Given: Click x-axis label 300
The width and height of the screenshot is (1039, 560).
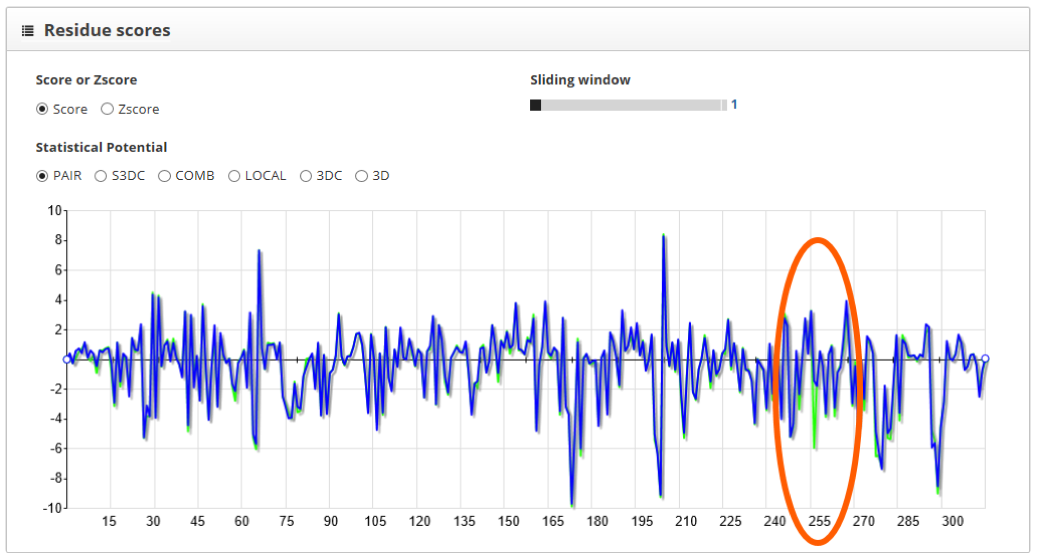Looking at the screenshot, I should (952, 521).
